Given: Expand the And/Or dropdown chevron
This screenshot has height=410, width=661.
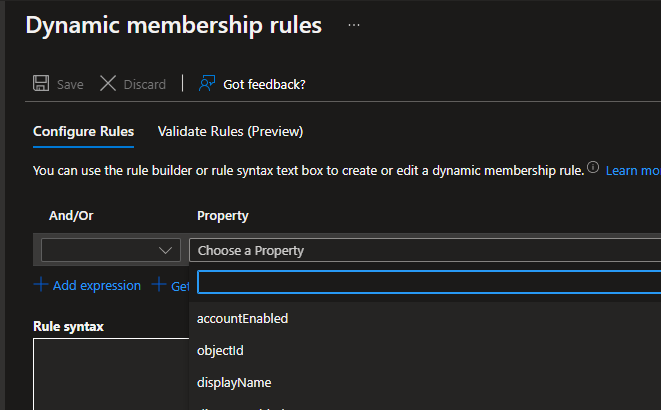Looking at the screenshot, I should tap(166, 250).
